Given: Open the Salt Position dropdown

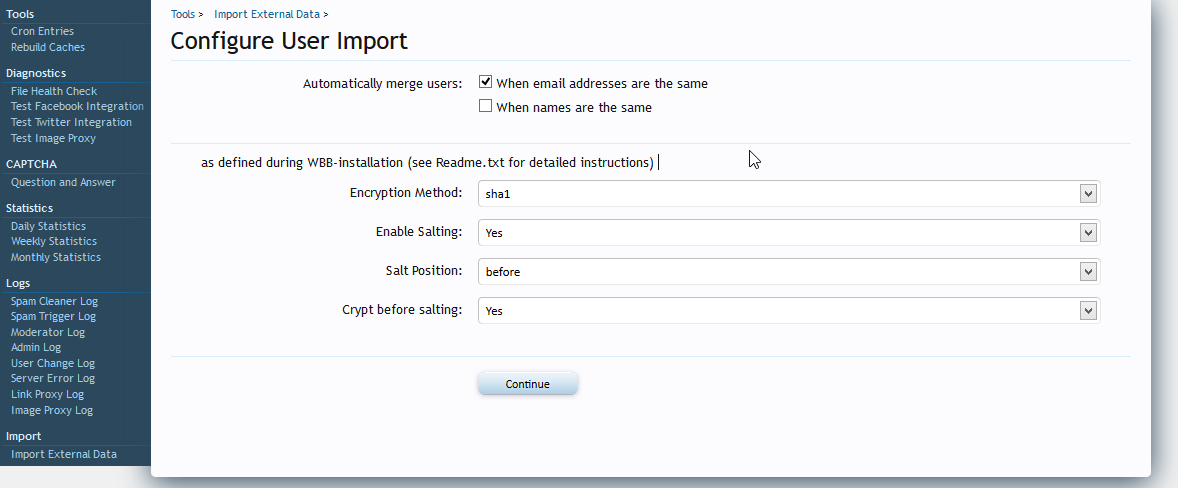Looking at the screenshot, I should pos(789,272).
